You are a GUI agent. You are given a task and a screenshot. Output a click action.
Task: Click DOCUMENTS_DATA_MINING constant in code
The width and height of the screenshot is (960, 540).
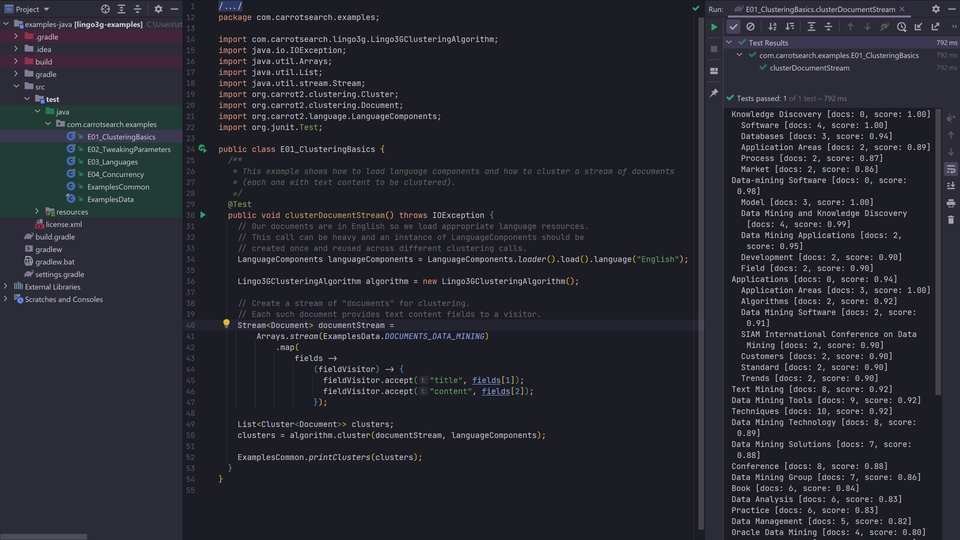point(434,337)
